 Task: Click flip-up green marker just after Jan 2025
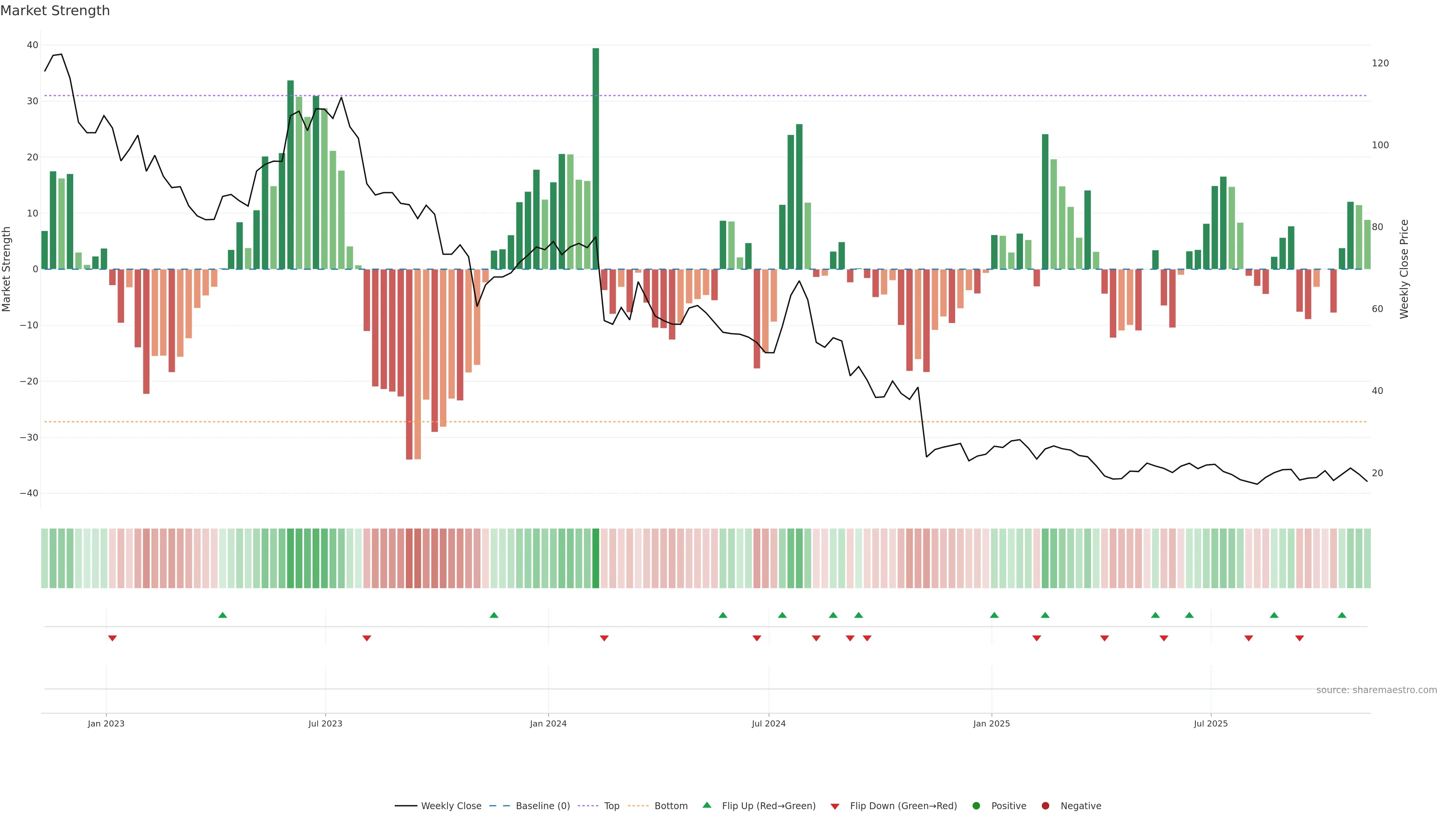994,615
